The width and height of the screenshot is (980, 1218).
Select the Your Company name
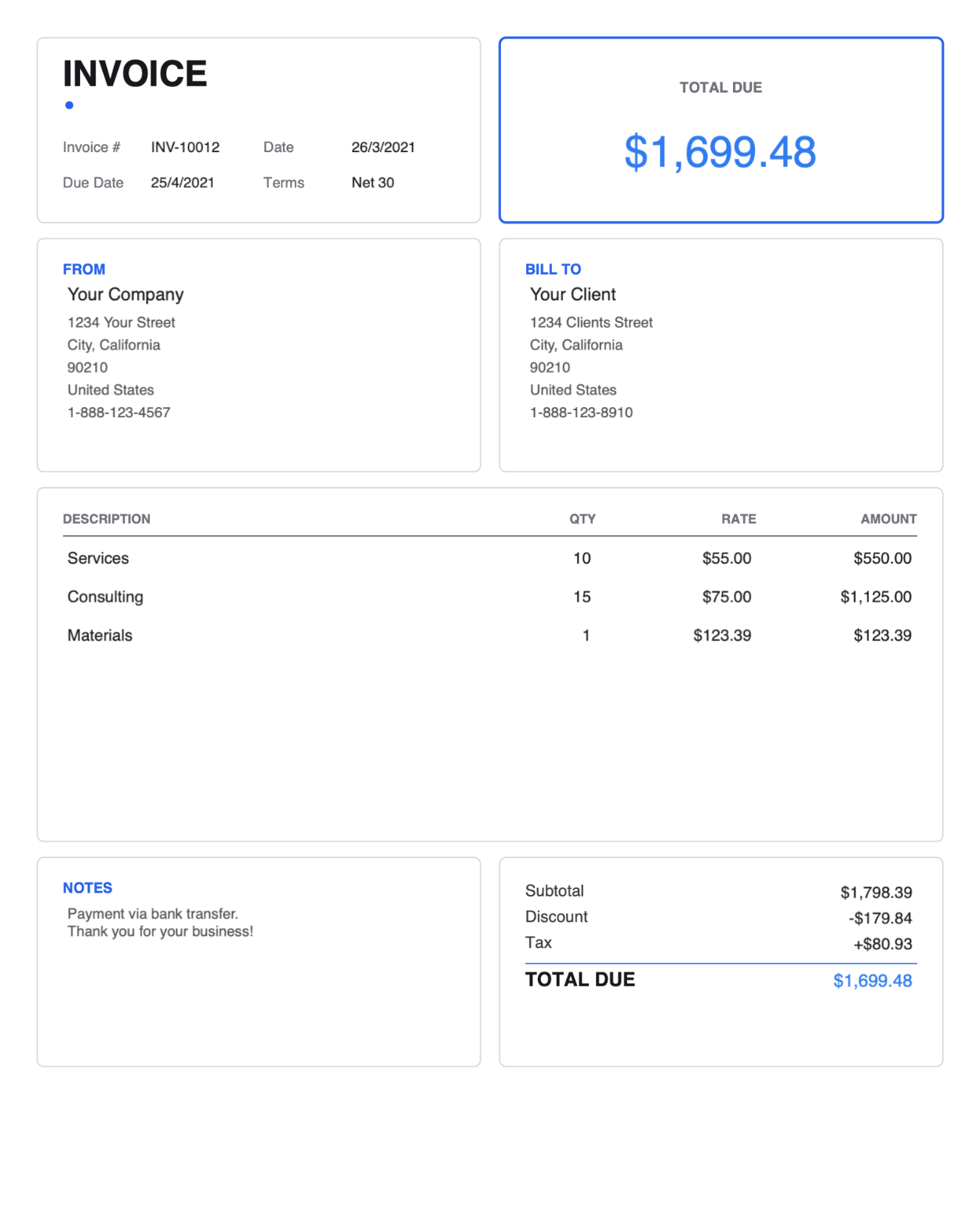[x=125, y=295]
